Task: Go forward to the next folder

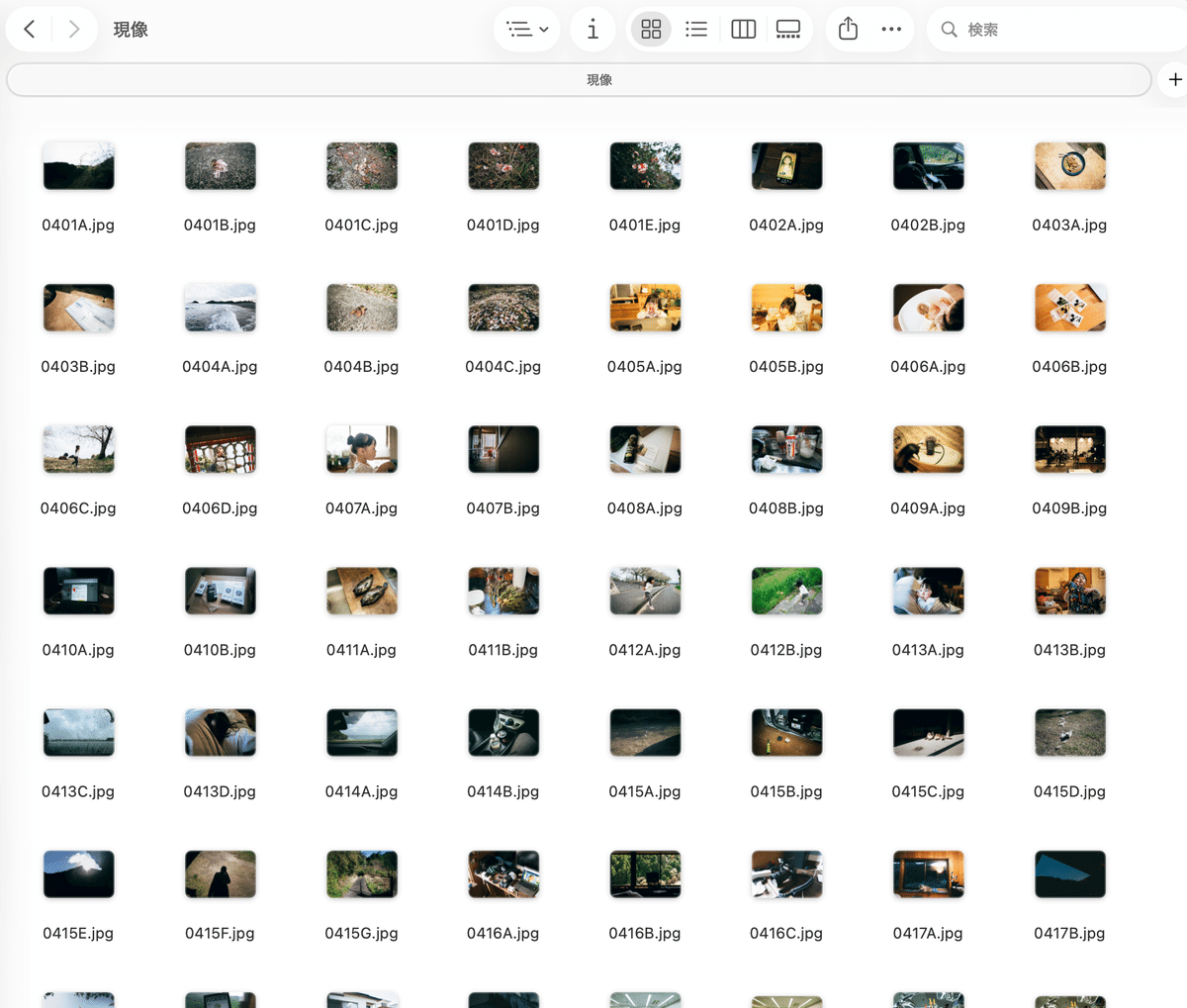Action: (x=74, y=30)
